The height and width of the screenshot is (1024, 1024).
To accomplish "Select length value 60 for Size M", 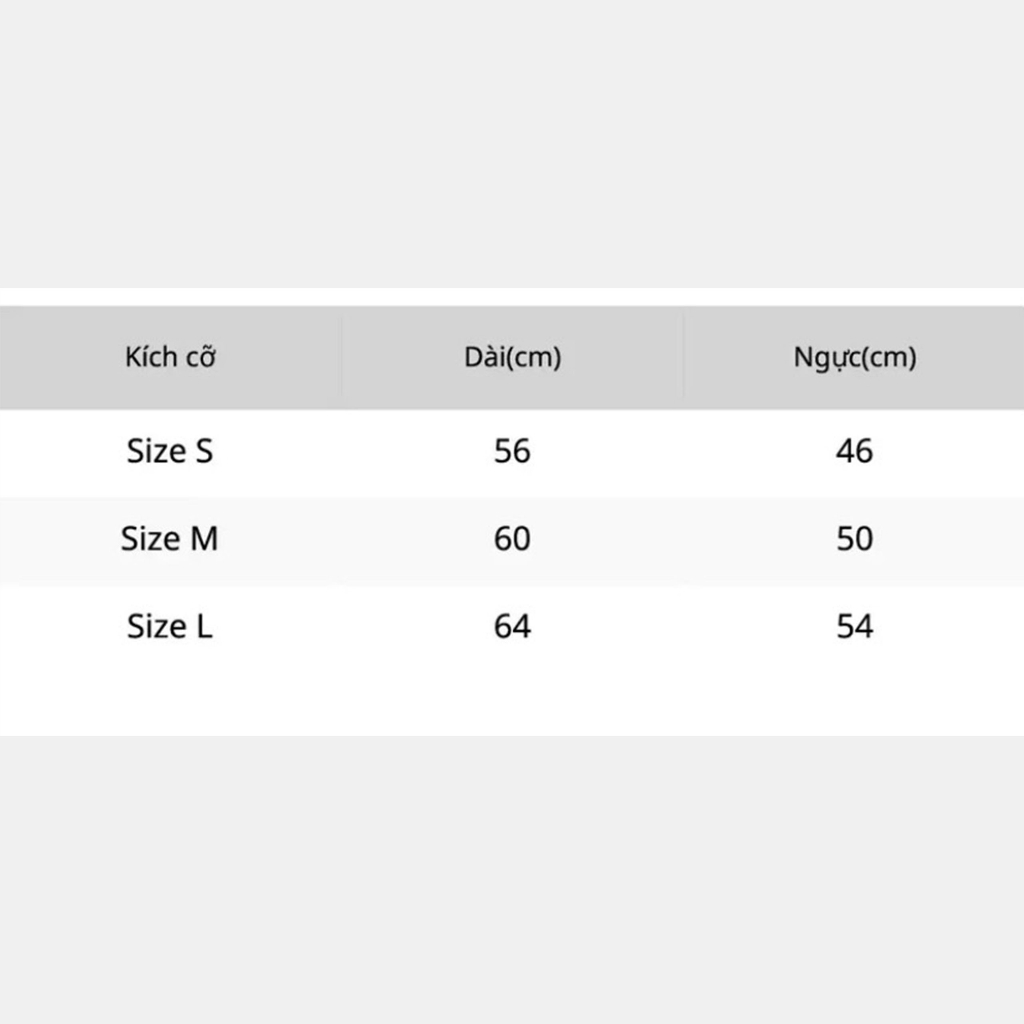I will (x=512, y=539).
